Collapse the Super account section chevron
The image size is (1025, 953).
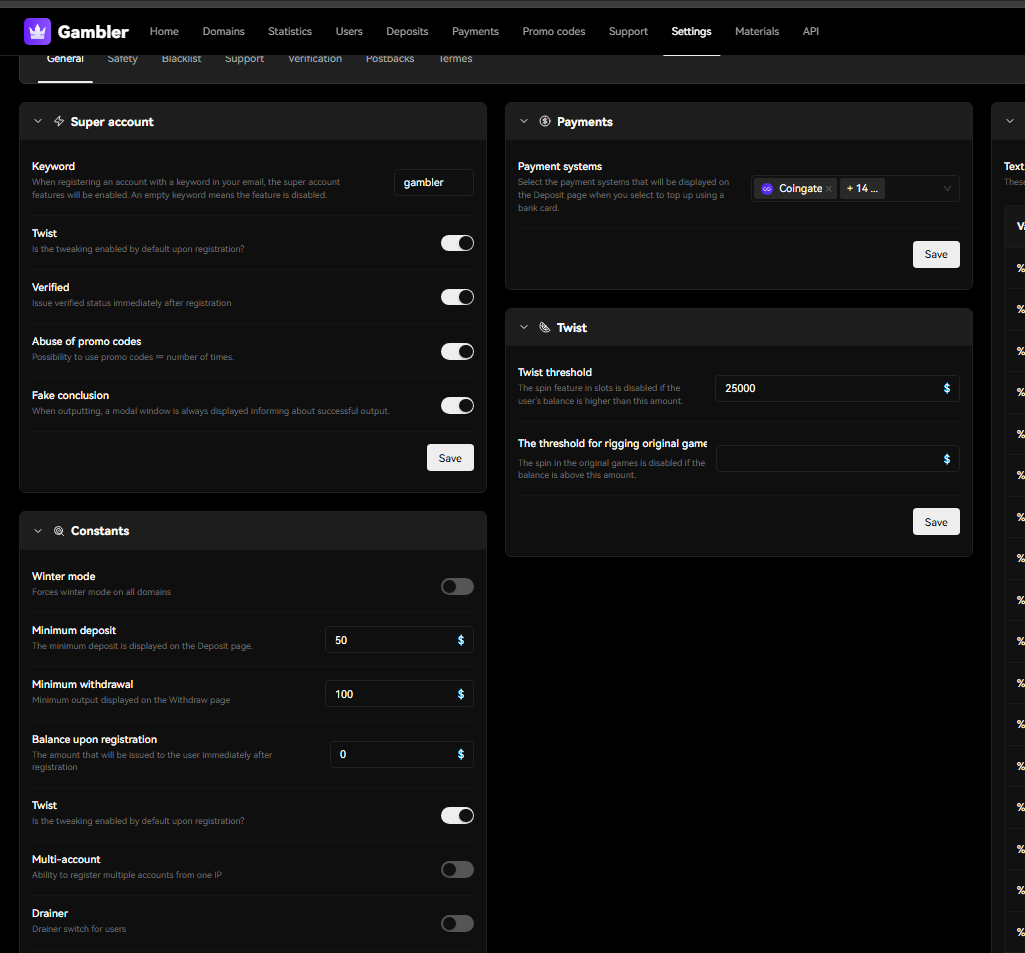point(38,122)
